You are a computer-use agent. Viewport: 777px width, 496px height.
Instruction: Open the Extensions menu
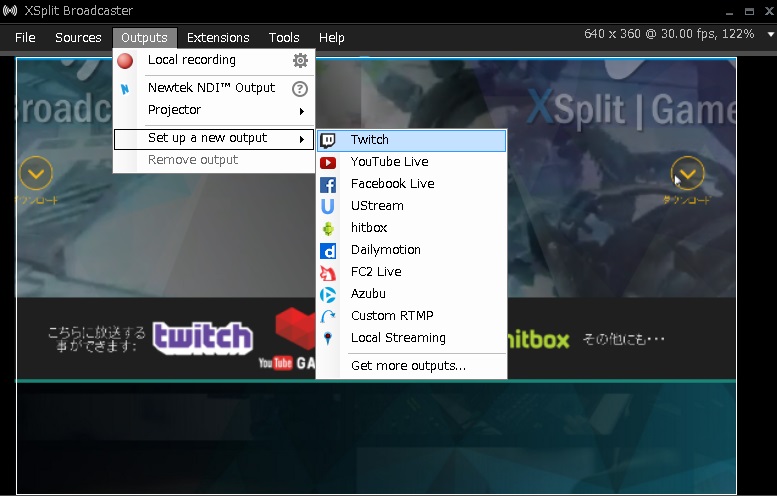tap(218, 38)
